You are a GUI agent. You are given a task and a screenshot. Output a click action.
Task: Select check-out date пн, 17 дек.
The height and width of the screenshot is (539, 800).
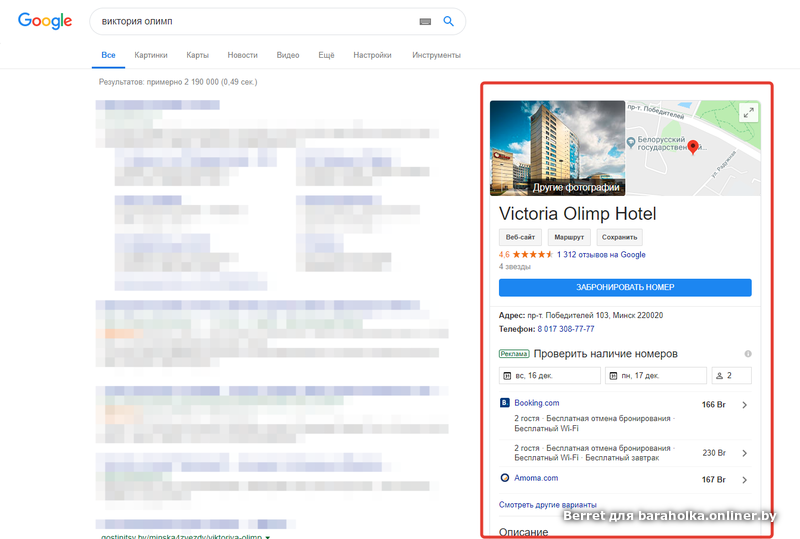pyautogui.click(x=656, y=376)
